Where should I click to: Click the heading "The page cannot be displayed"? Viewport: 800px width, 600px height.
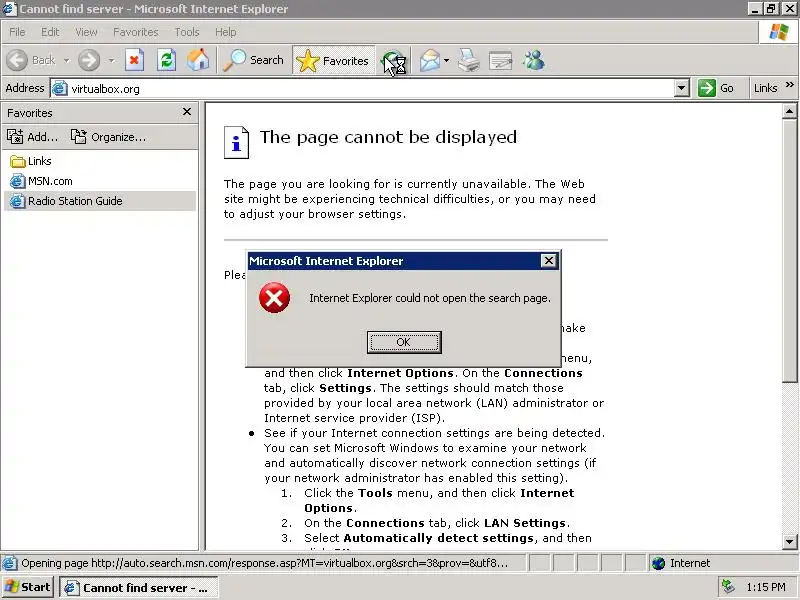tap(388, 137)
